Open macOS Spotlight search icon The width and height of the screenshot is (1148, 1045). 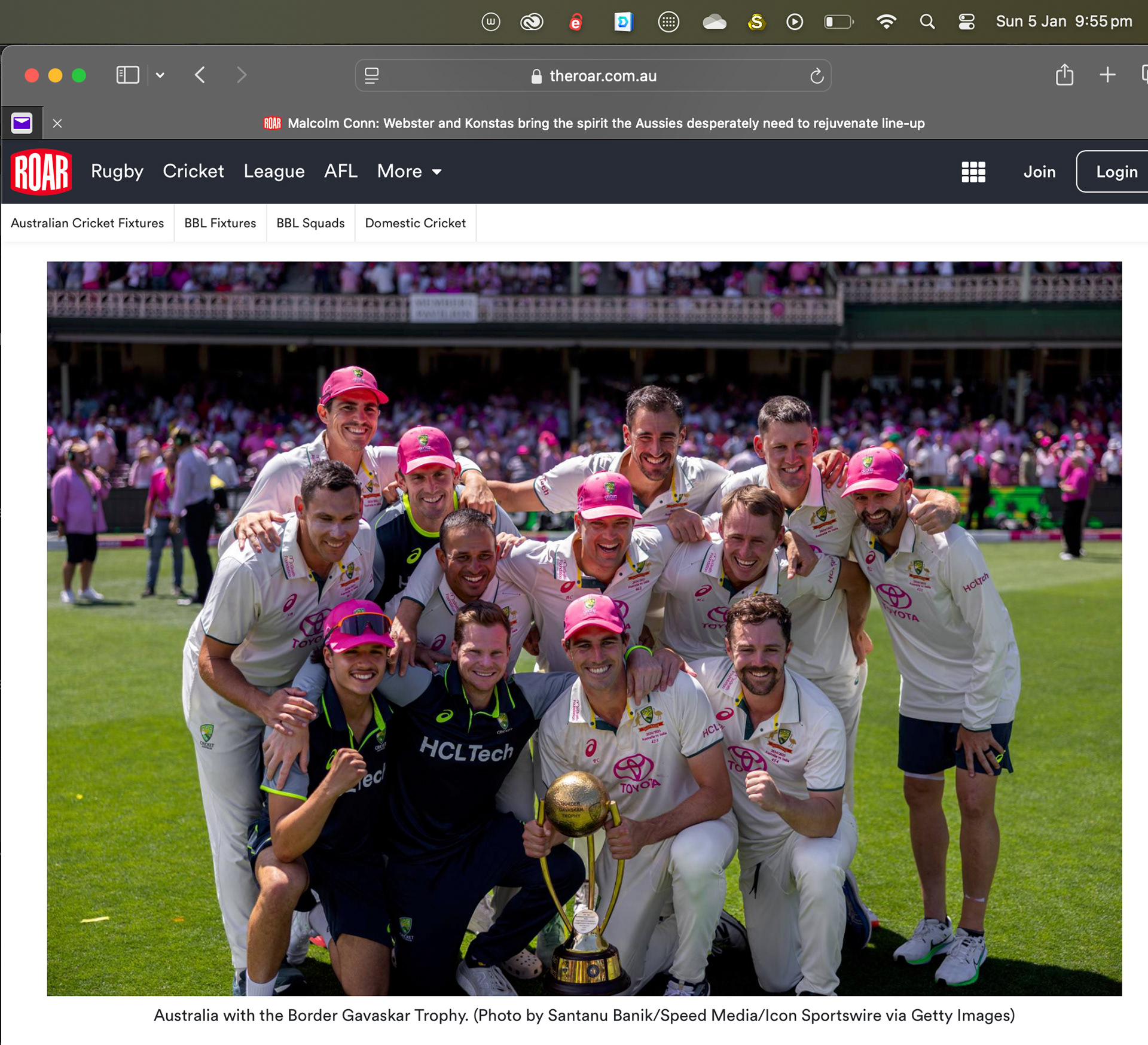(x=927, y=22)
